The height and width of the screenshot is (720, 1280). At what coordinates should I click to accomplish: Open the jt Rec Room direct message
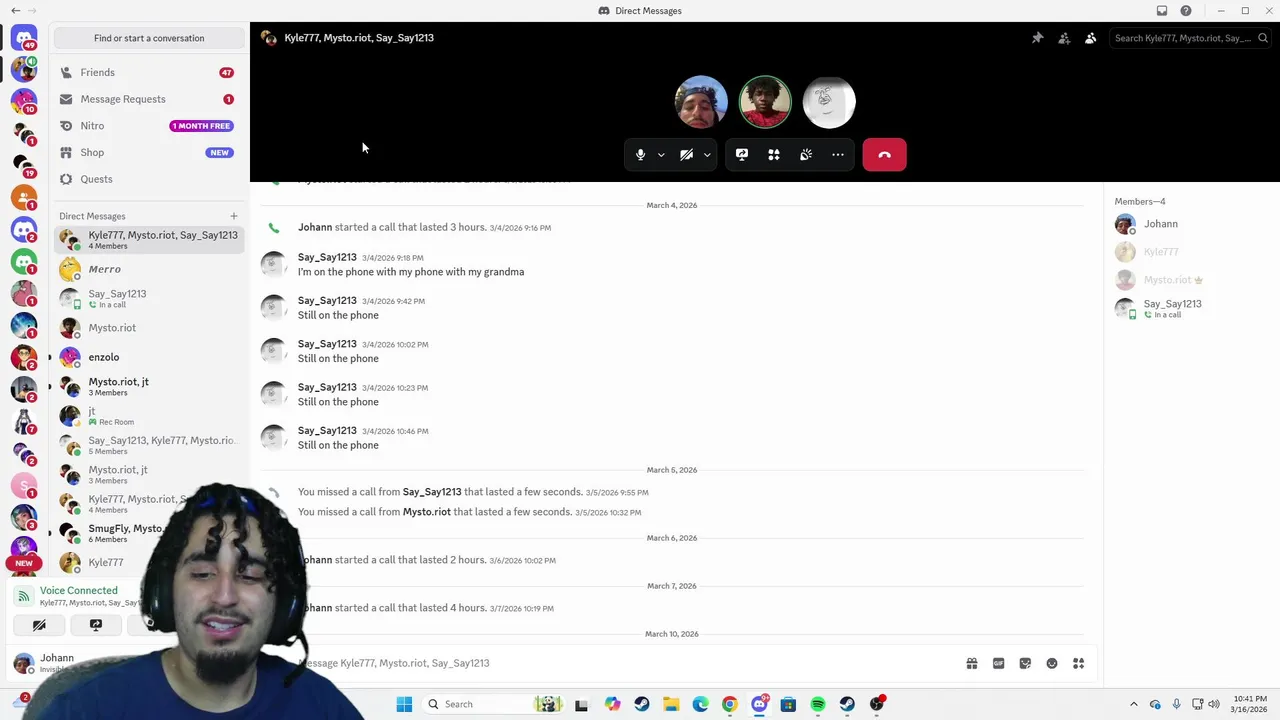pyautogui.click(x=149, y=416)
